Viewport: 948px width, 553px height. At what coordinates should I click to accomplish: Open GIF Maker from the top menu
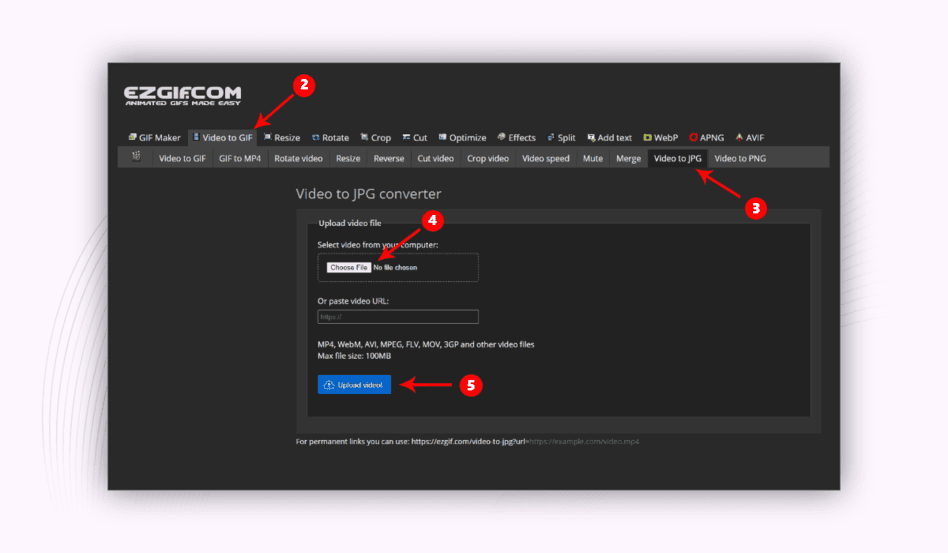click(x=154, y=138)
